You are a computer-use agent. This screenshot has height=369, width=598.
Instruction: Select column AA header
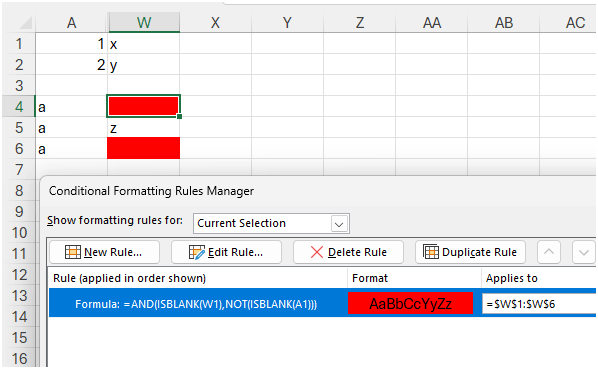[x=431, y=22]
